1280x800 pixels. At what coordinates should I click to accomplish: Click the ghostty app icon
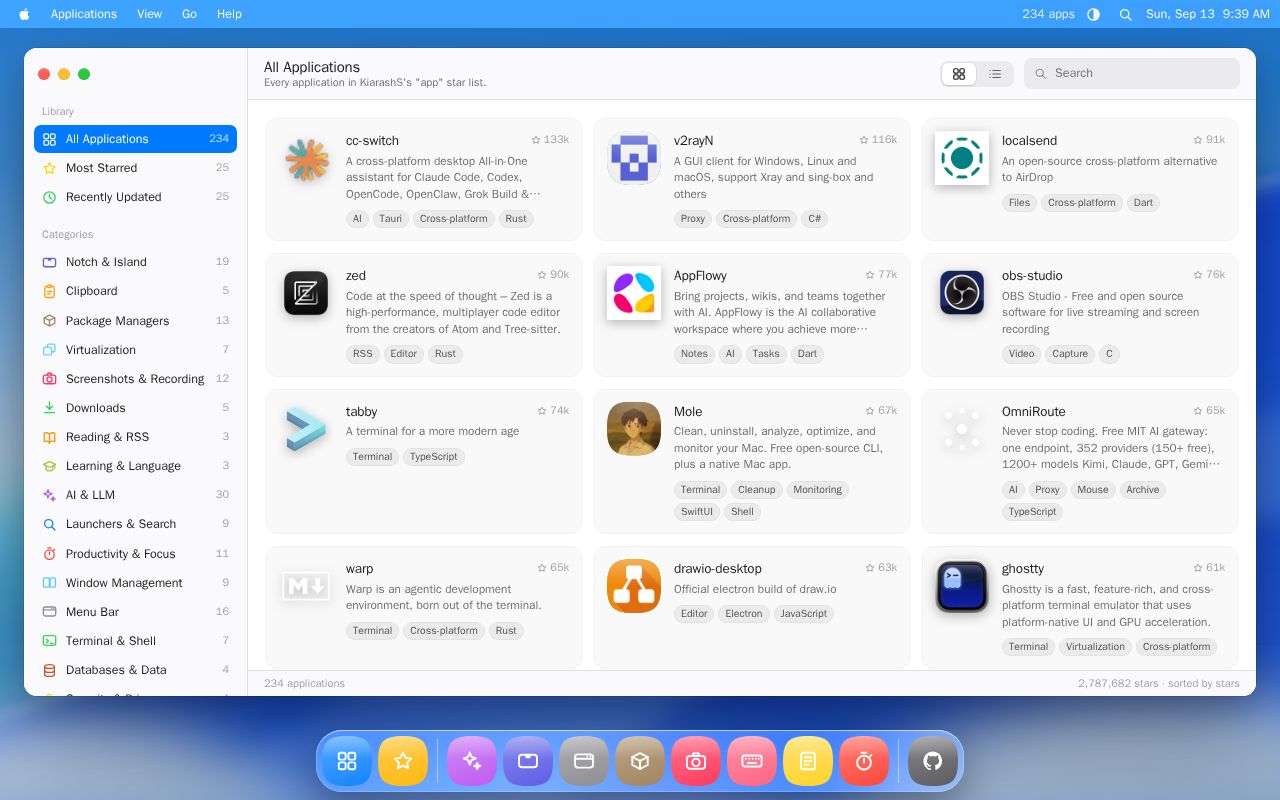(x=962, y=586)
